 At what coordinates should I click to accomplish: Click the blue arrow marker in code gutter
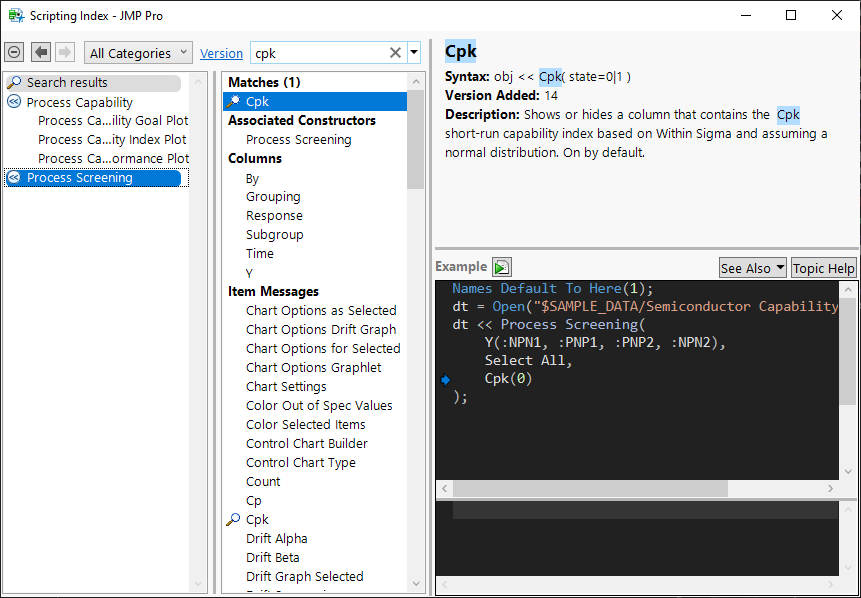[x=445, y=379]
